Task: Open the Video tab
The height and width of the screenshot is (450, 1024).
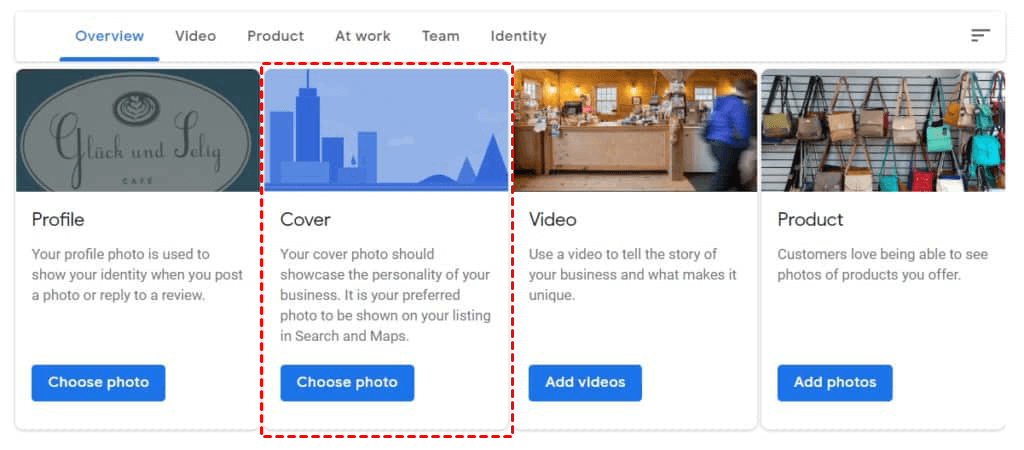Action: [195, 36]
